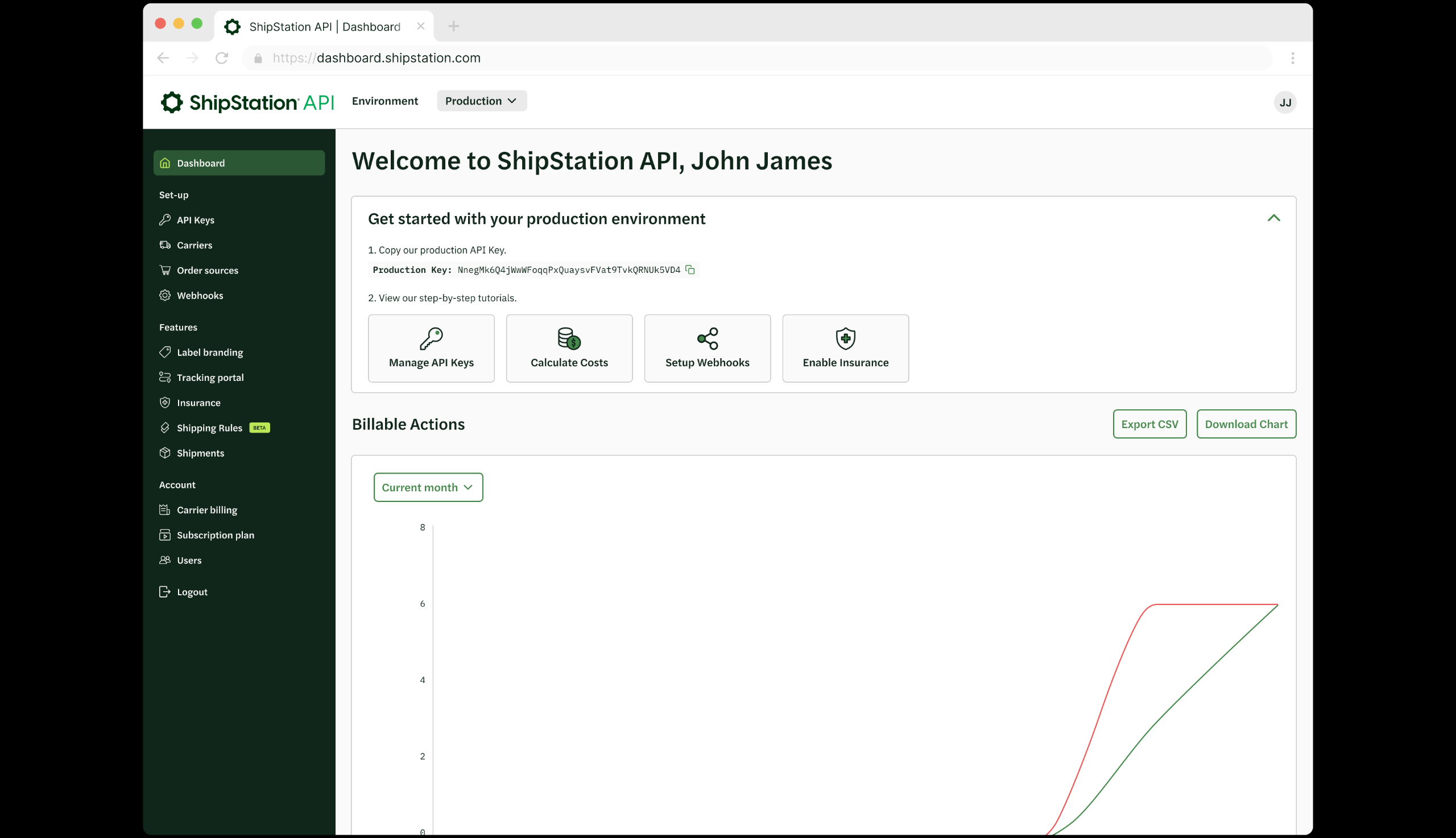Click the share-nodes icon on Setup Webhooks card

pos(708,339)
